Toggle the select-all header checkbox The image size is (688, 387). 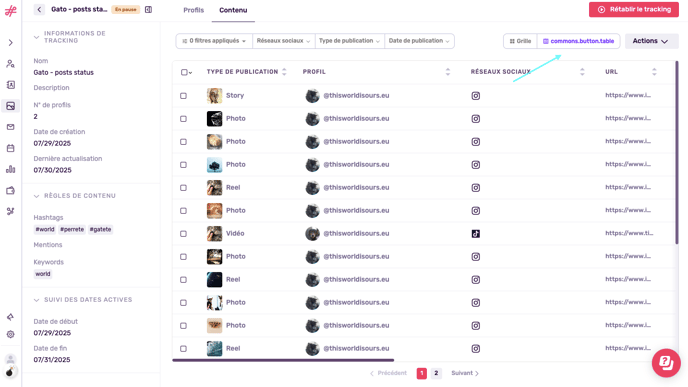(x=184, y=72)
